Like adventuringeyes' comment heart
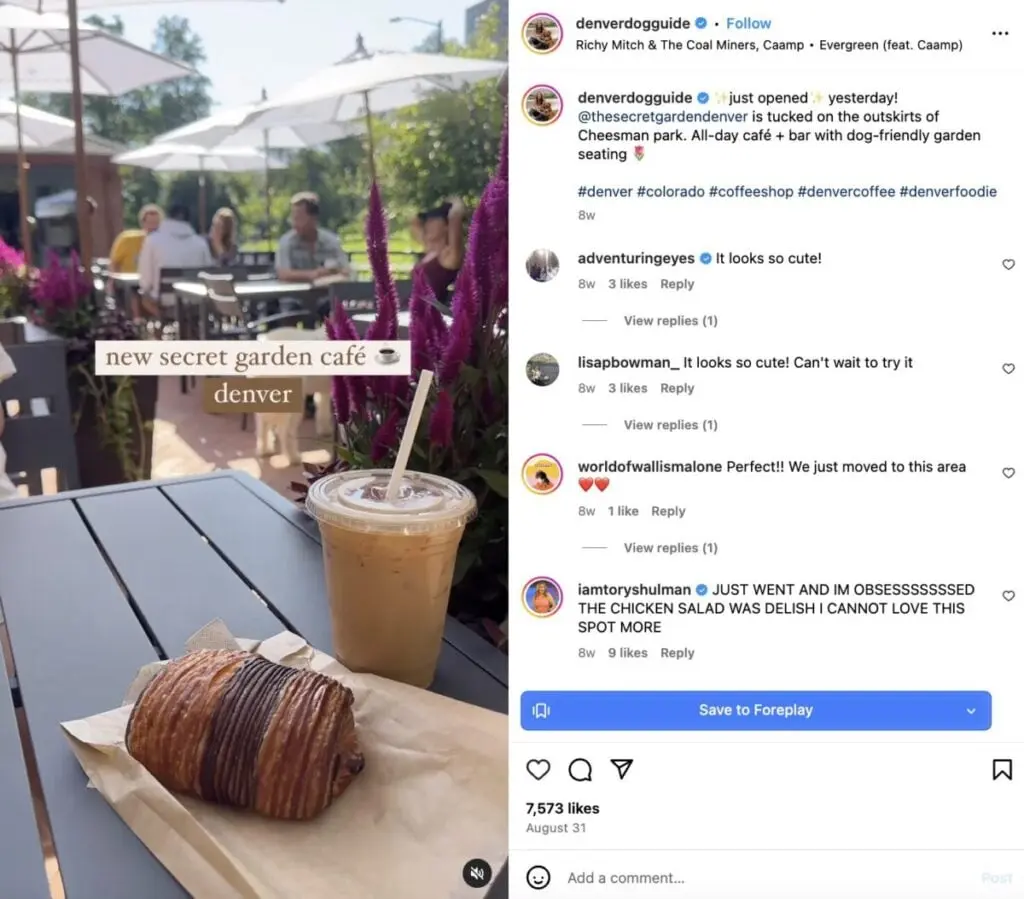 point(1008,264)
